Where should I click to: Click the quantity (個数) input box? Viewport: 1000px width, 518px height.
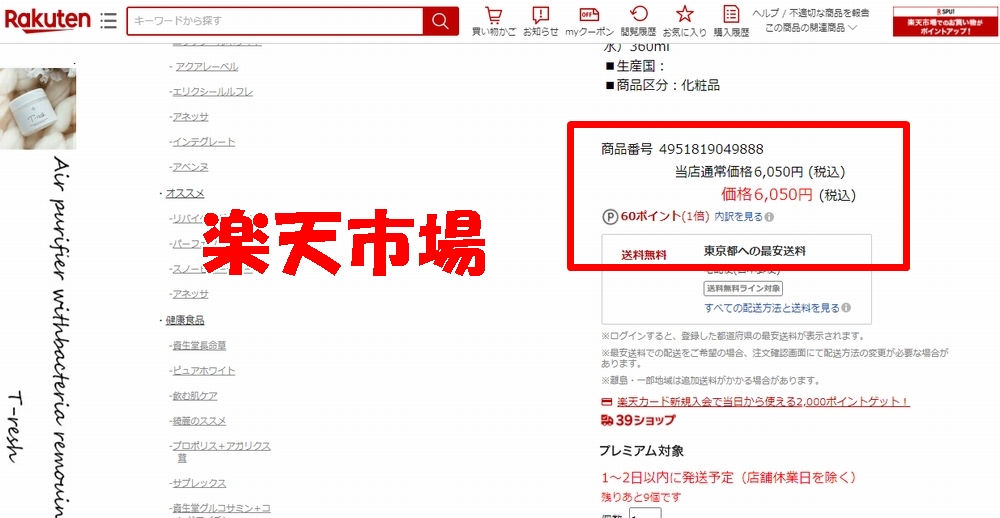[x=645, y=514]
